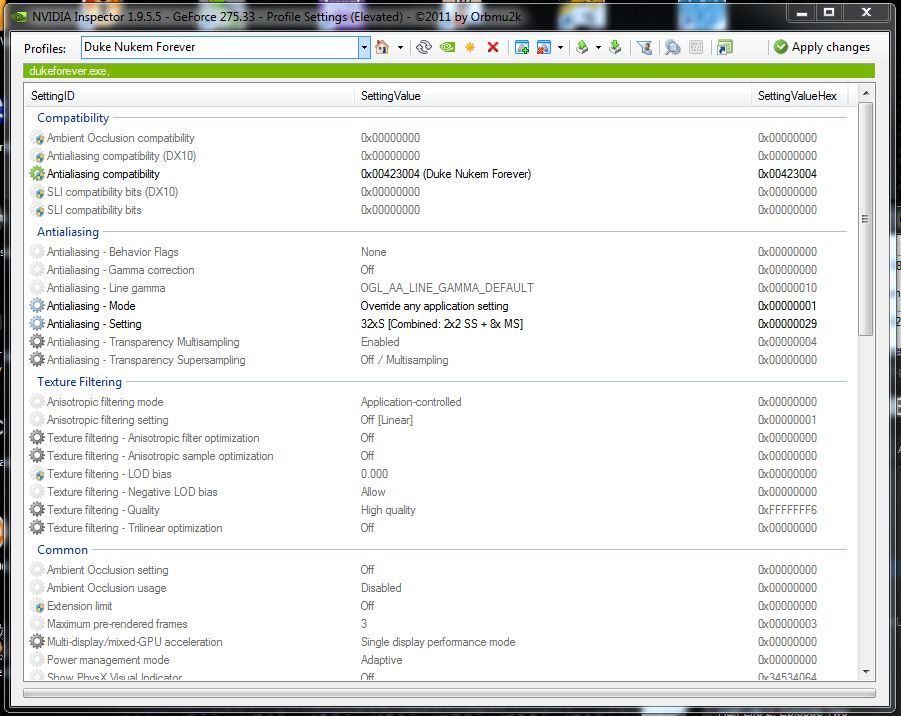Screen dimensions: 901x716
Task: Select Antialiasing - Gamma correction setting
Action: pos(437,270)
